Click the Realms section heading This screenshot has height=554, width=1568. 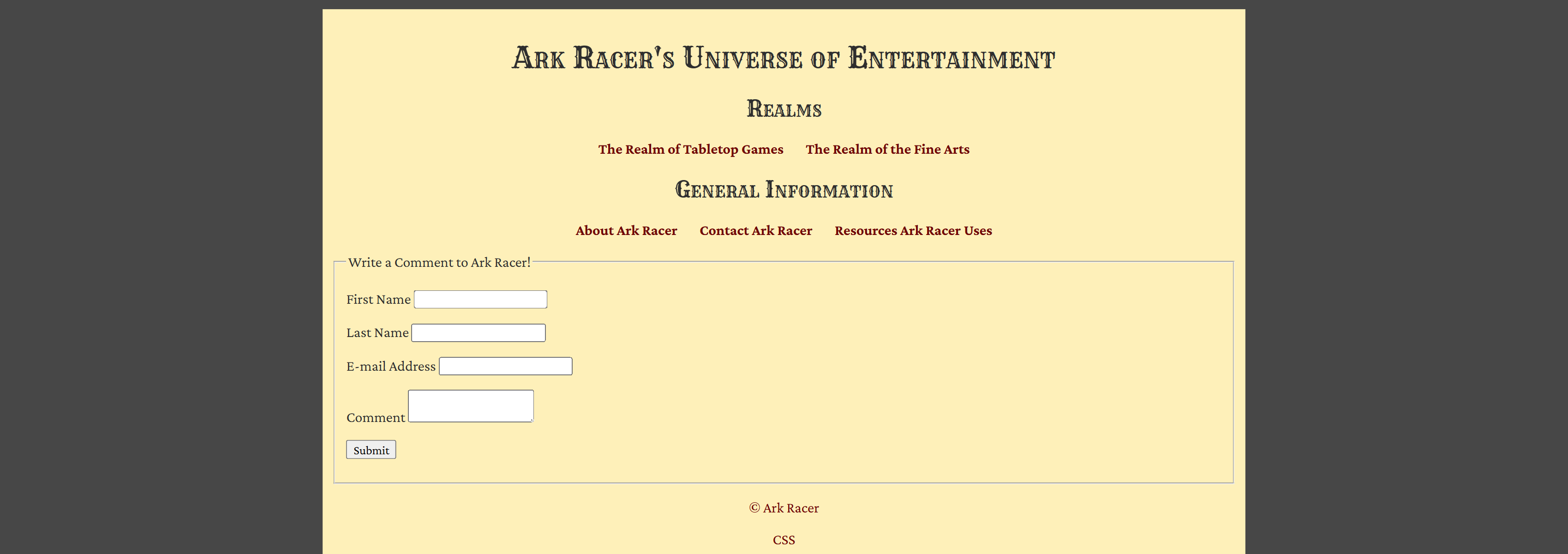coord(784,109)
